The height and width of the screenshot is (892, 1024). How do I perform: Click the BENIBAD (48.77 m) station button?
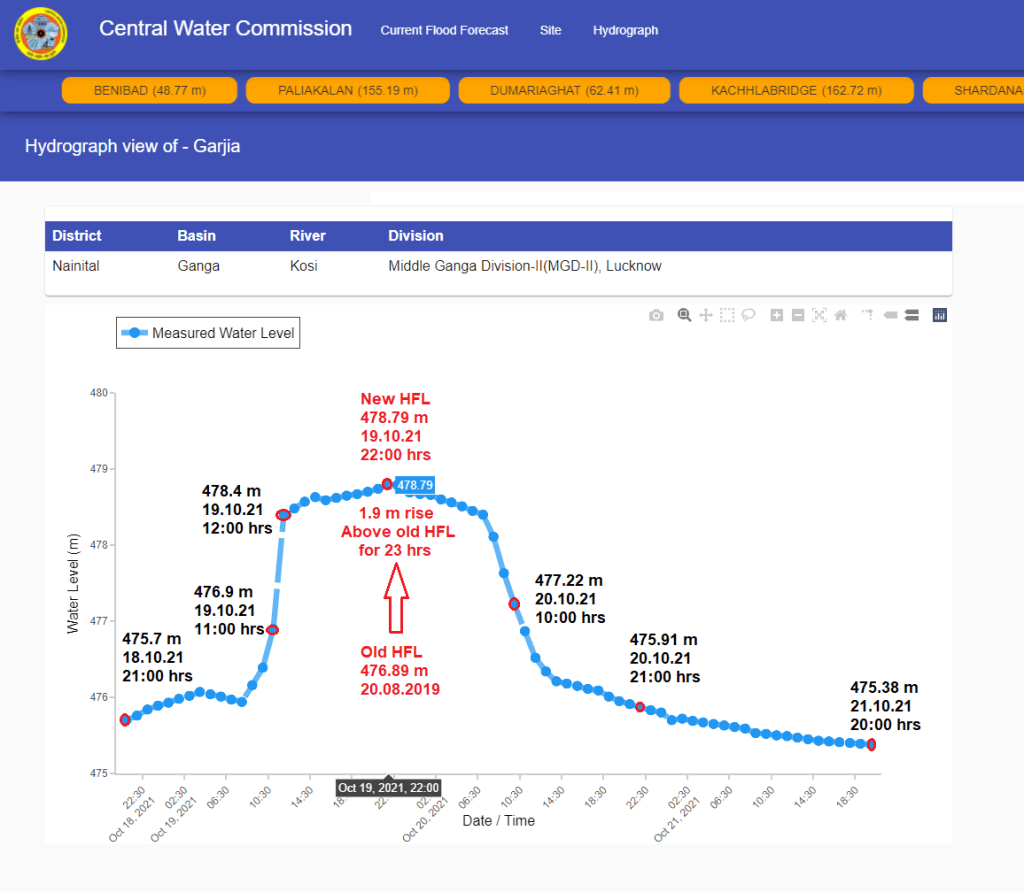[149, 91]
